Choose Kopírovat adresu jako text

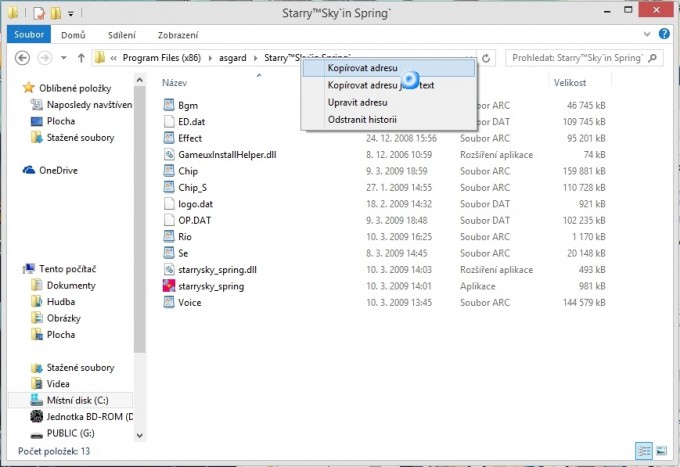389,85
